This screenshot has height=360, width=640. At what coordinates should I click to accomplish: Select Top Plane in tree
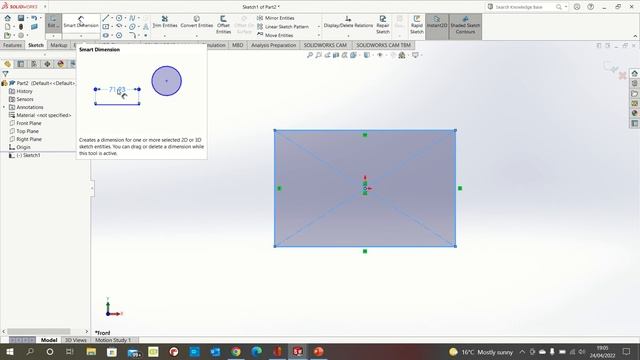pos(24,131)
